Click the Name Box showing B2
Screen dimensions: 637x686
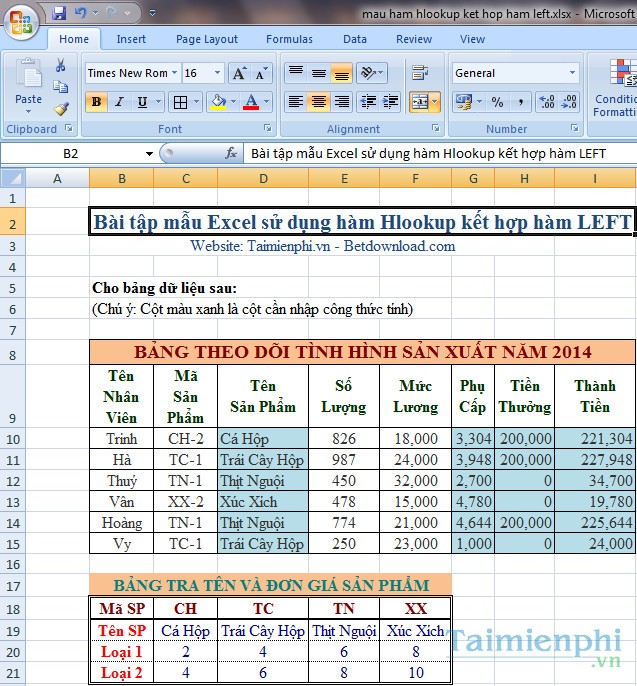[x=71, y=154]
